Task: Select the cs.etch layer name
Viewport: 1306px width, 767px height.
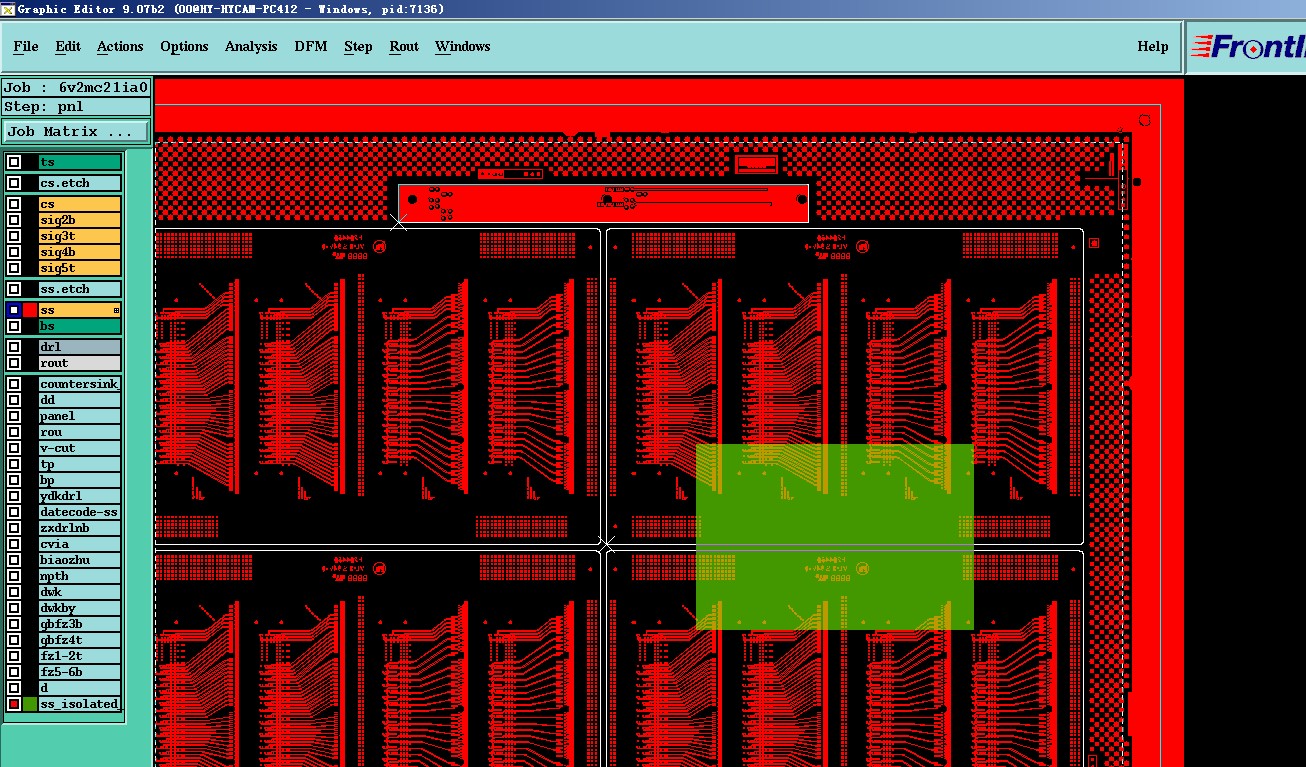Action: click(x=80, y=183)
